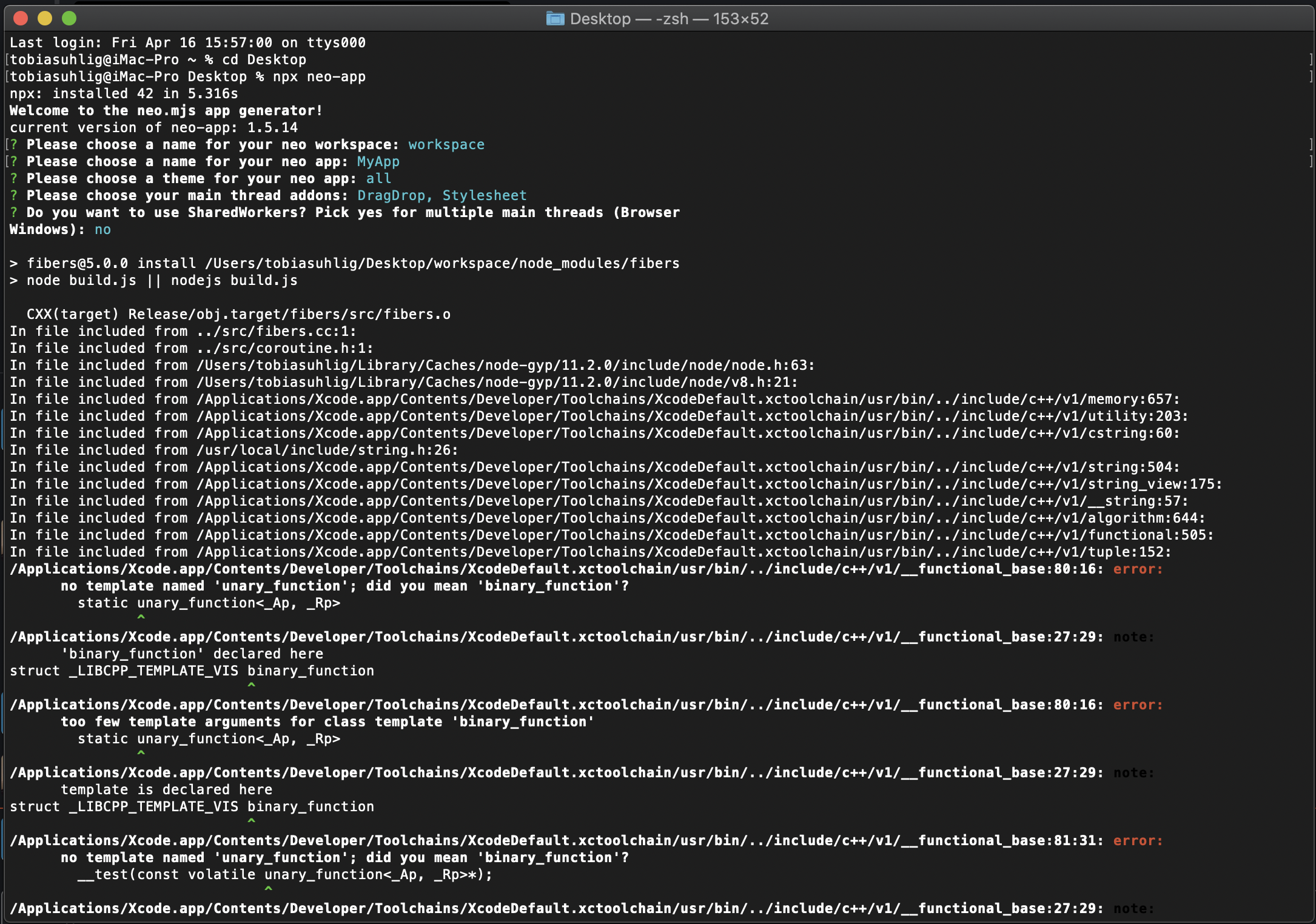Screen dimensions: 1316x924
Task: Click the window title 'Desktop — -zsh — 153×52'
Action: [669, 19]
